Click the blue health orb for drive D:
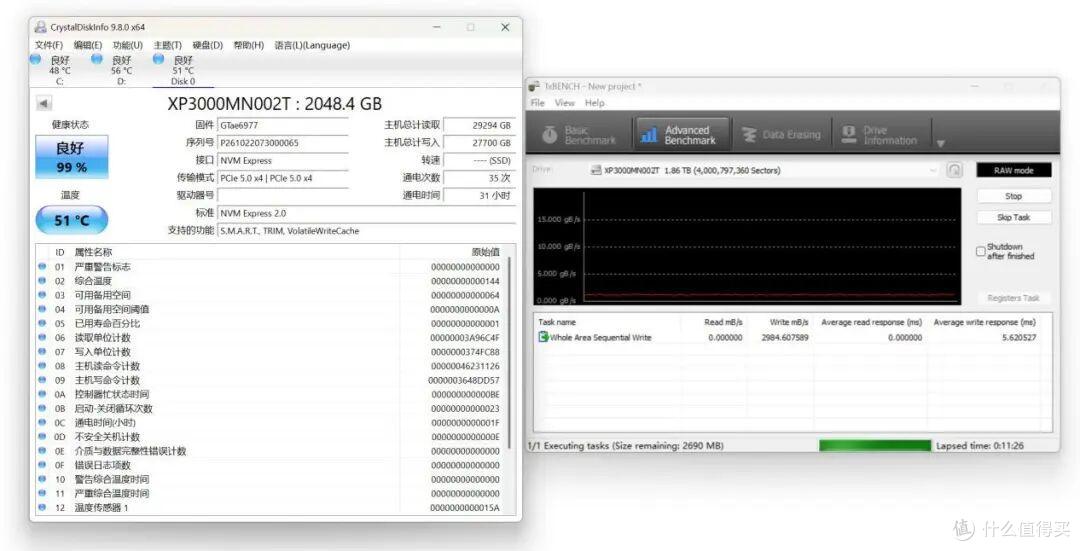Screen dimensions: 1080x551 click(x=97, y=59)
